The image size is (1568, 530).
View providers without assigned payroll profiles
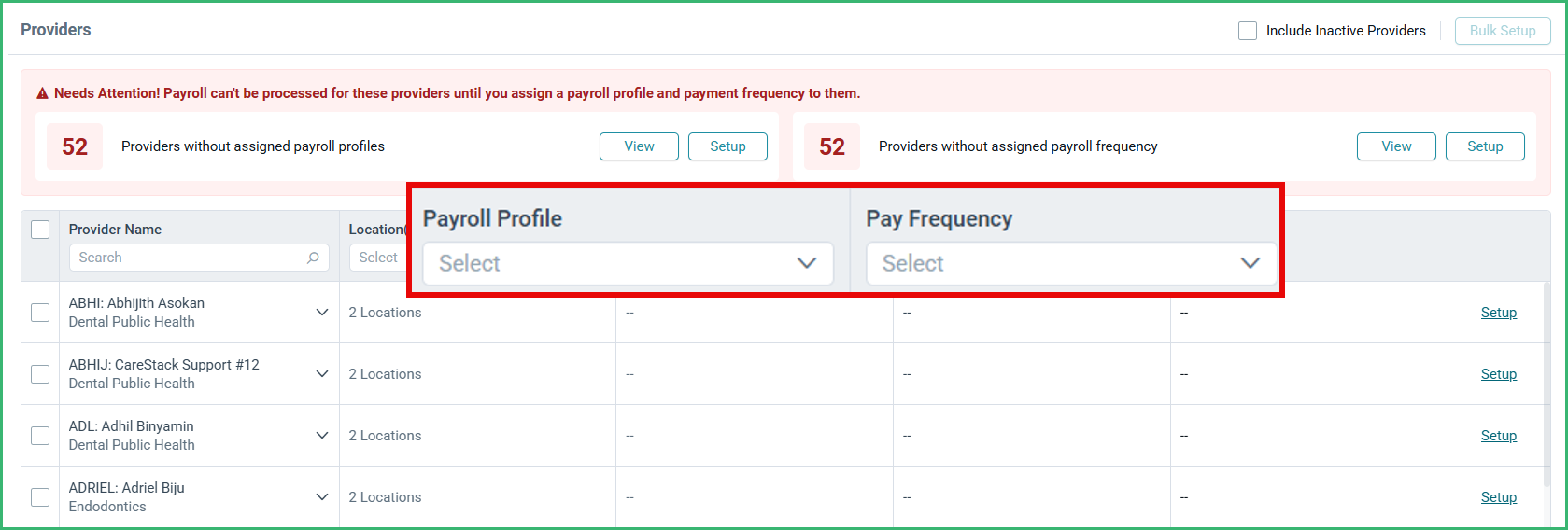pos(639,146)
